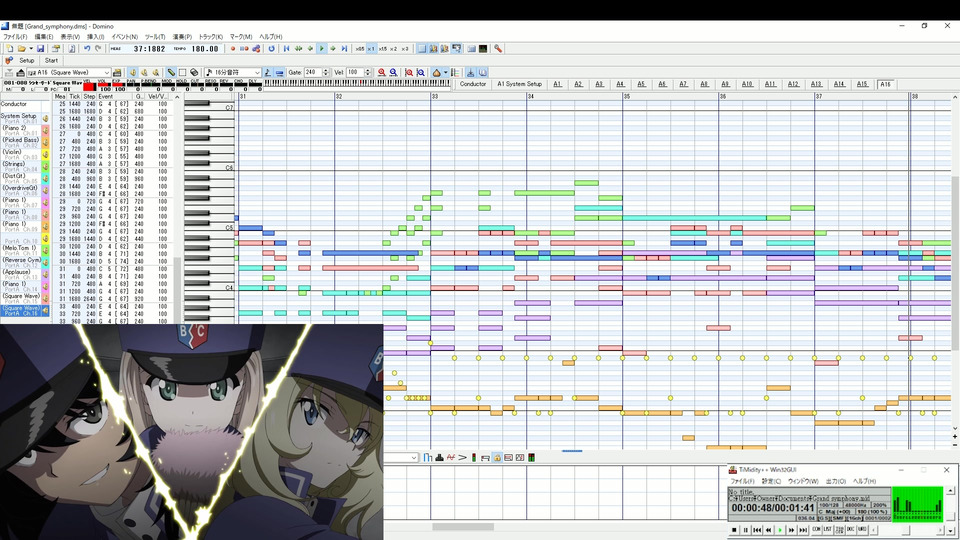
Task: Set playback speed to x1.5
Action: pos(383,48)
